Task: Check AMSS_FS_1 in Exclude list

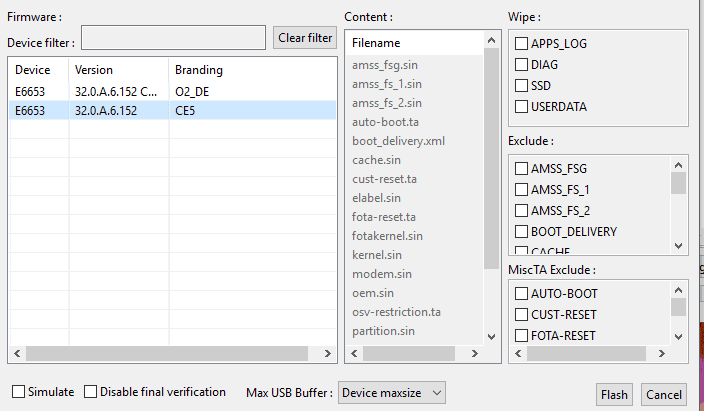Action: [521, 190]
